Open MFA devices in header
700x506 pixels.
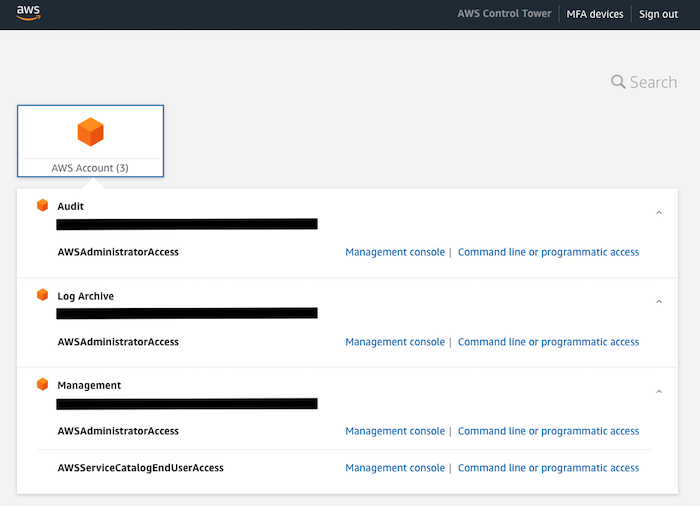[x=595, y=14]
